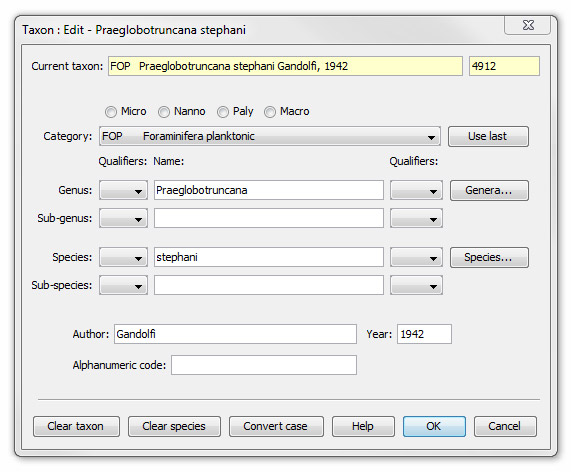Screen dimensions: 571x472
Task: Open Help for this dialog
Action: click(363, 426)
